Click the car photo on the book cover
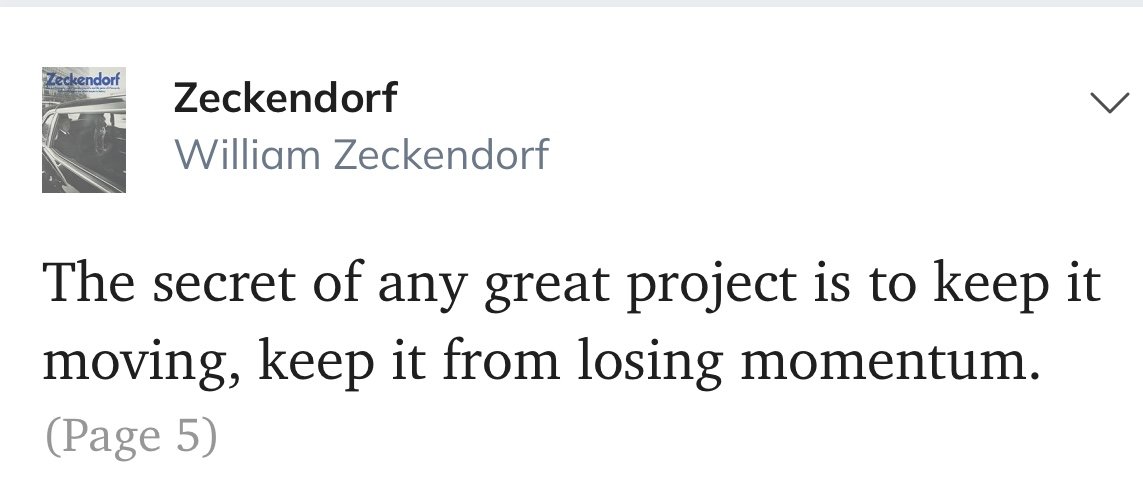The height and width of the screenshot is (481, 1143). [x=84, y=146]
